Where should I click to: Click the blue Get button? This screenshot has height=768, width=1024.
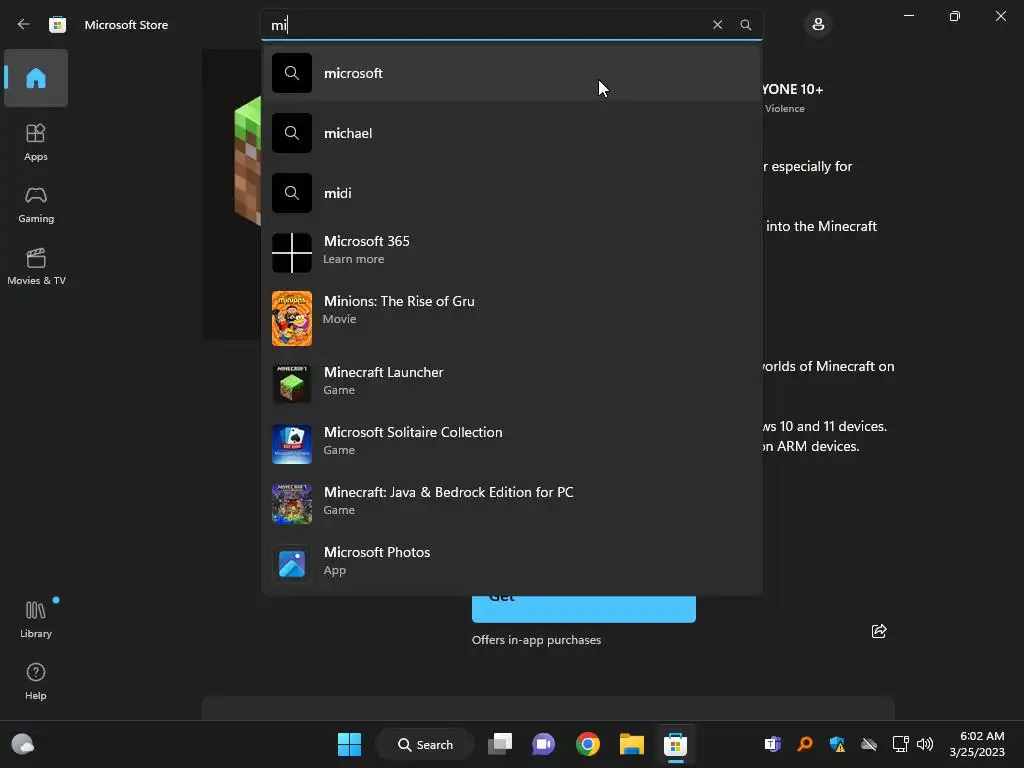pyautogui.click(x=583, y=609)
